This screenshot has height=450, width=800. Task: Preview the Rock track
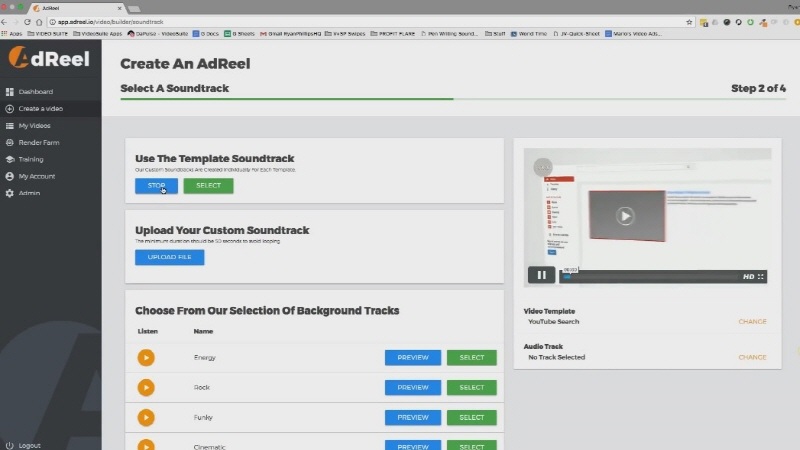[413, 388]
